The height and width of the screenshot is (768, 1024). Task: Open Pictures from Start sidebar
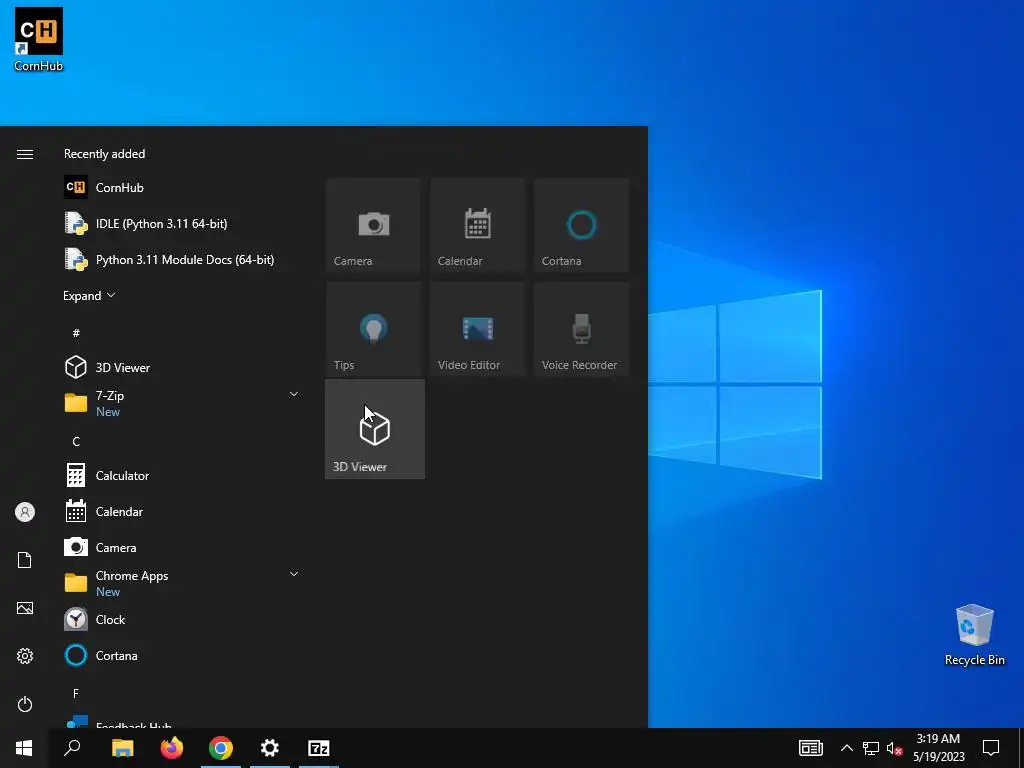point(25,608)
